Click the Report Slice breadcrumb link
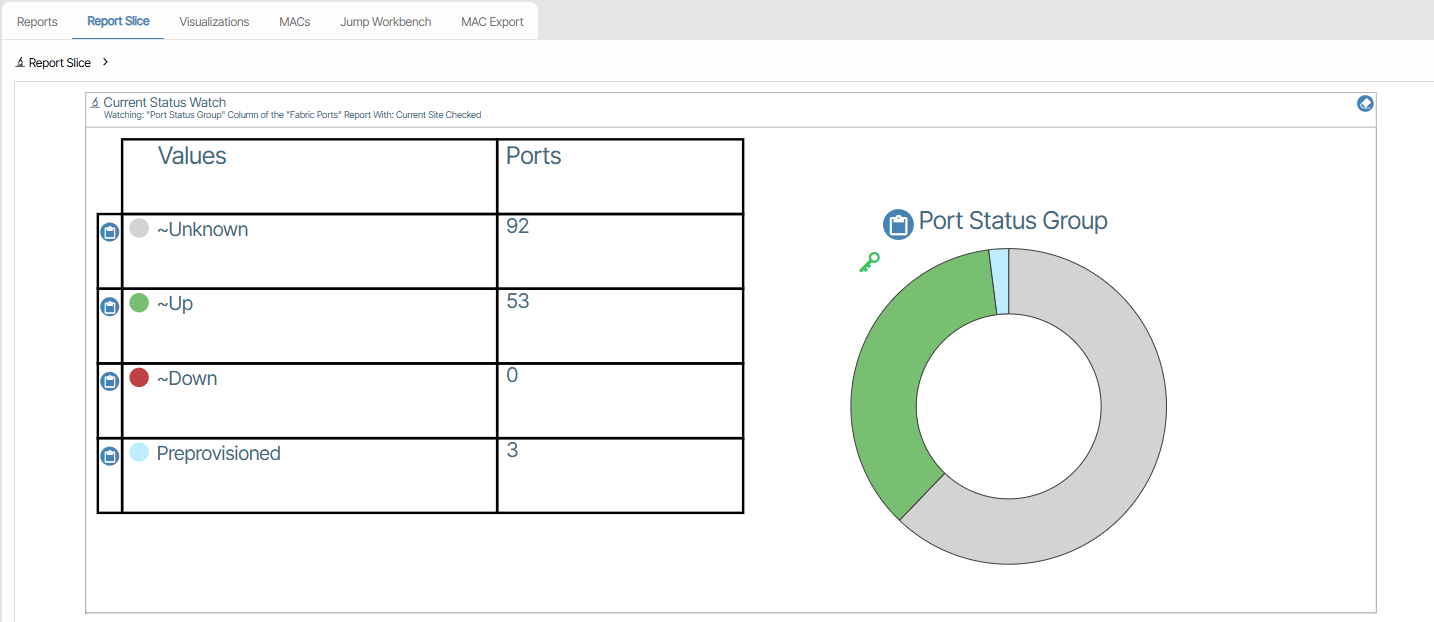 tap(59, 63)
